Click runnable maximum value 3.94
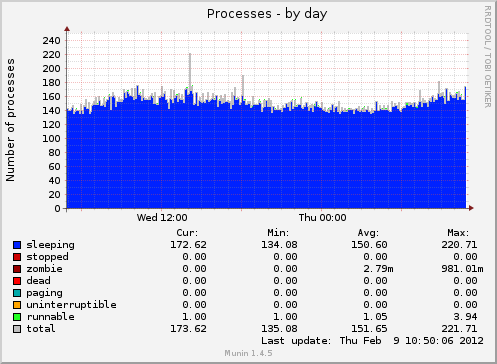Screen dimensions: 497x364 click(x=465, y=317)
